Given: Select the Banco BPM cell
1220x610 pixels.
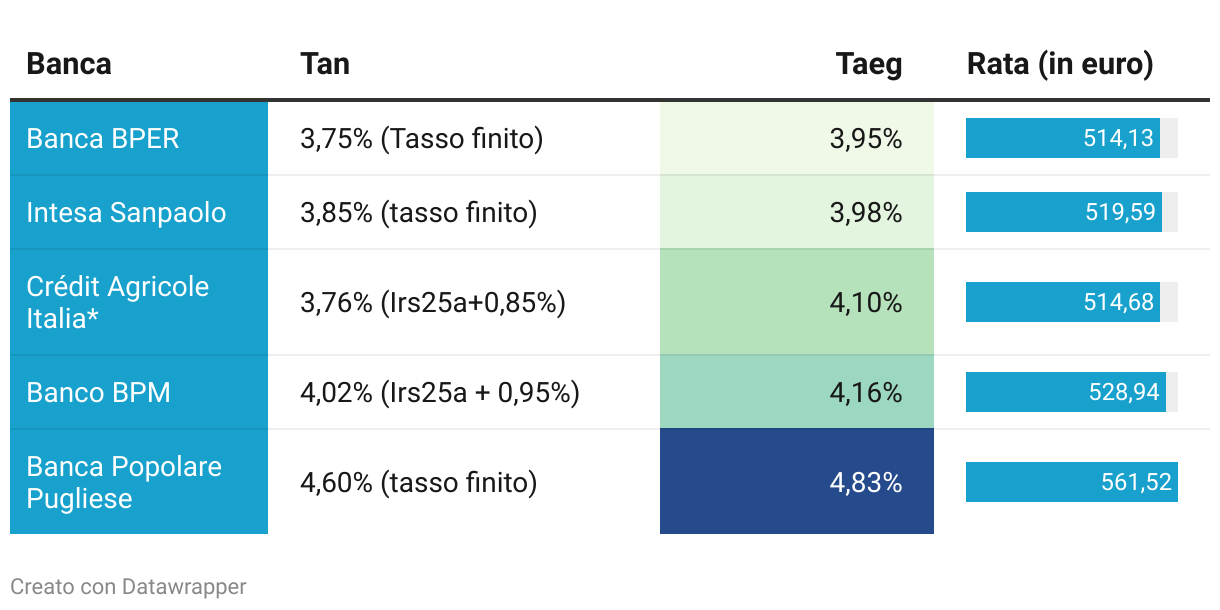Looking at the screenshot, I should pos(139,392).
